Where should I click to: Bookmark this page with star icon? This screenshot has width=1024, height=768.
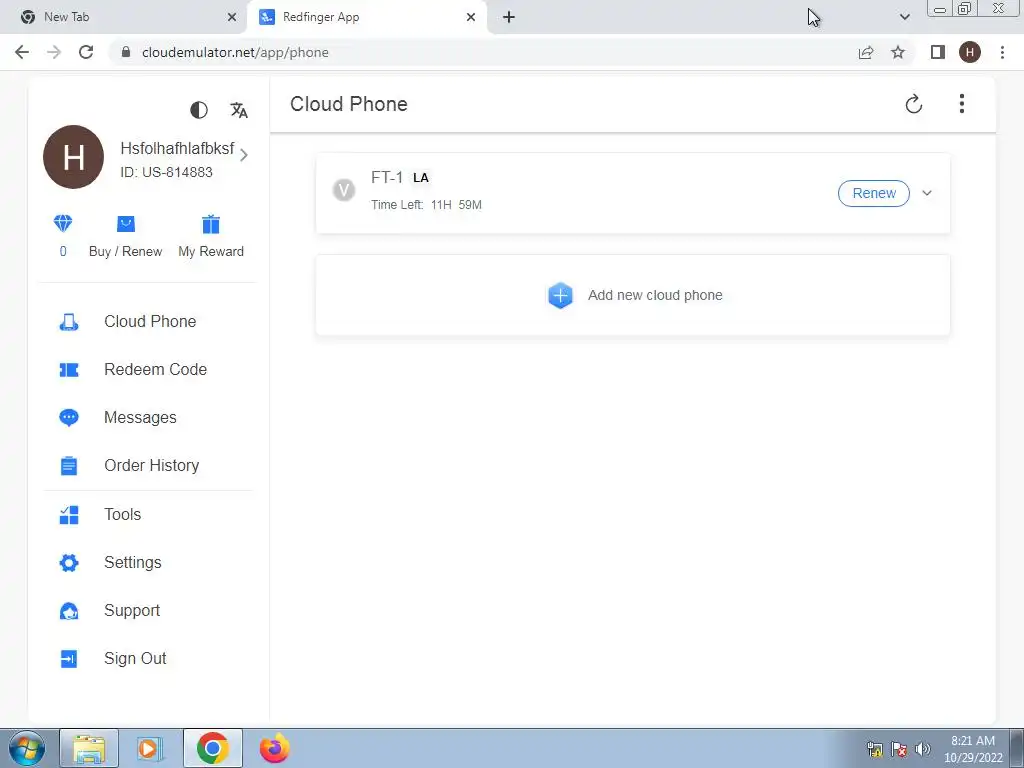coord(898,52)
